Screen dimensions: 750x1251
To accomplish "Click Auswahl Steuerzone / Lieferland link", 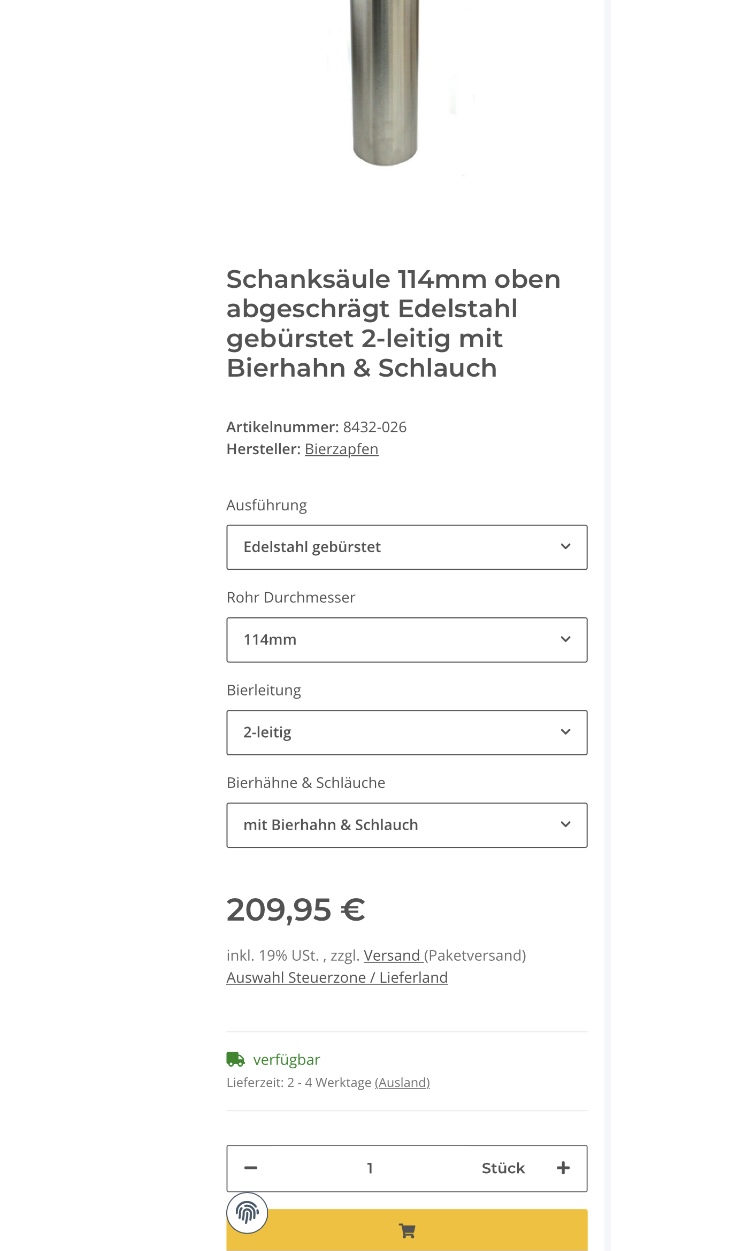I will [x=337, y=977].
